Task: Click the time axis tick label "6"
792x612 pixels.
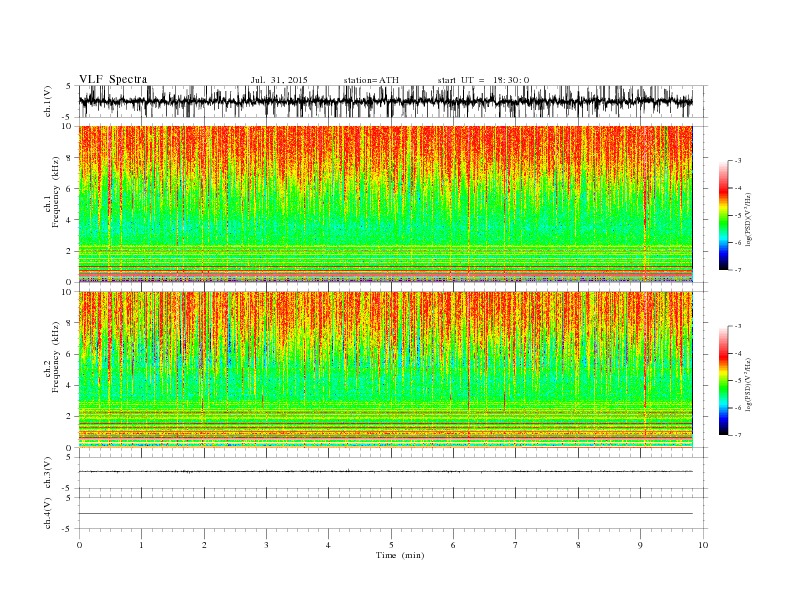Action: (453, 545)
